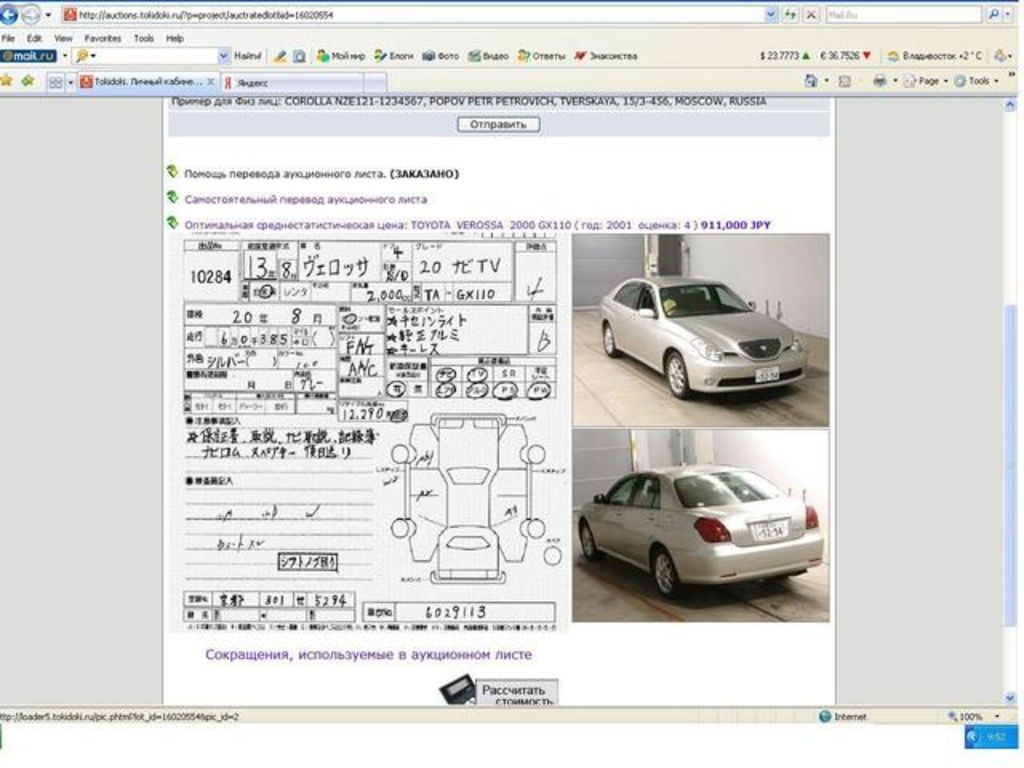Click the Отправить button

498,124
